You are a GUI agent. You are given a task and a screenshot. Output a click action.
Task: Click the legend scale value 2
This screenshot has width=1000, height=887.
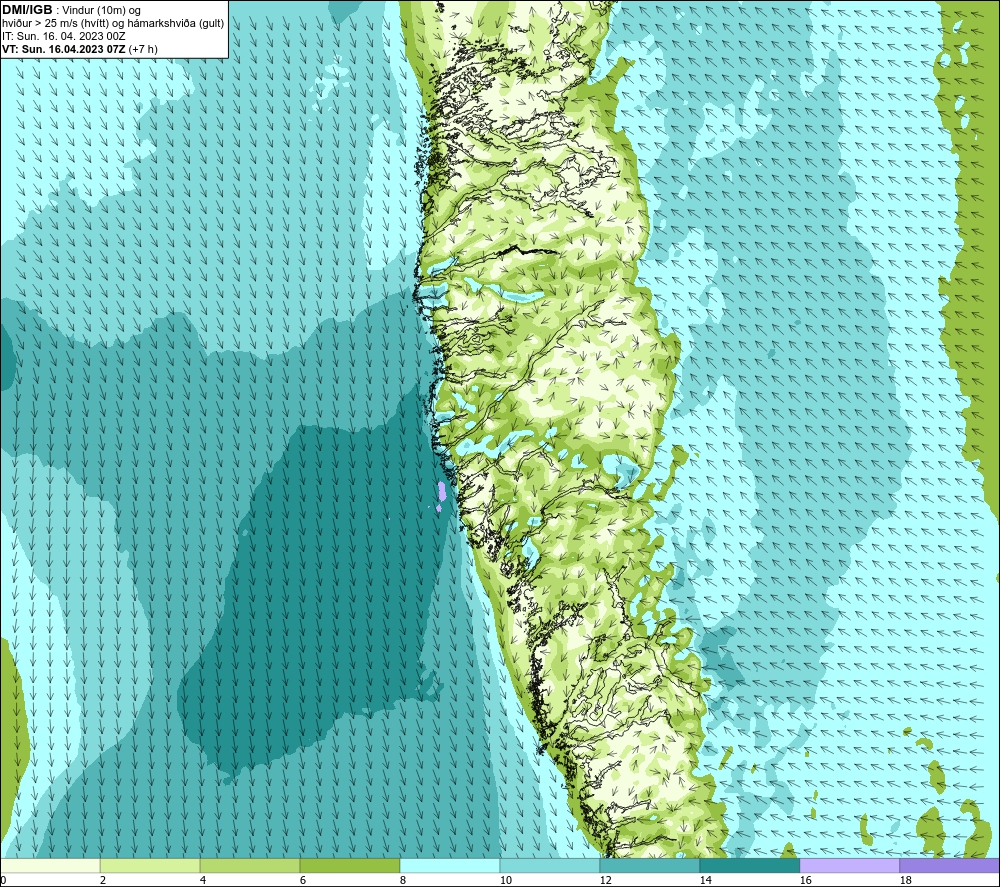[103, 880]
